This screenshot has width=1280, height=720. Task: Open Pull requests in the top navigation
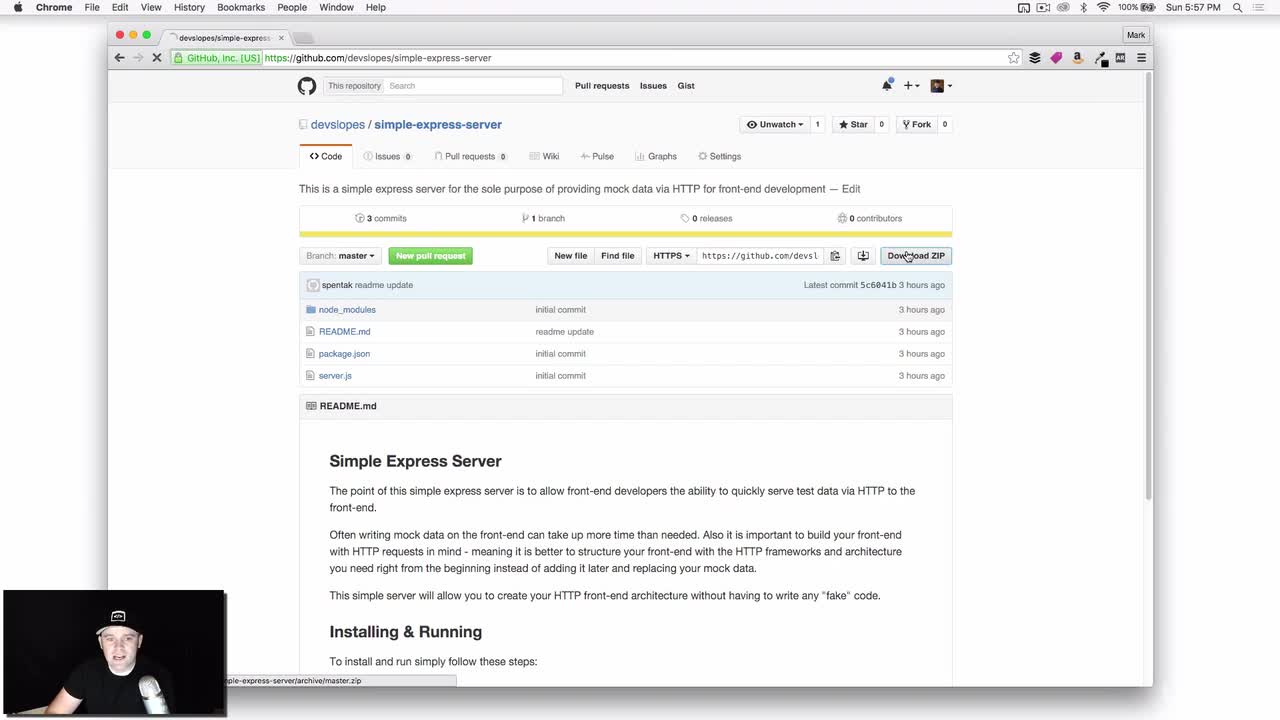[x=602, y=86]
